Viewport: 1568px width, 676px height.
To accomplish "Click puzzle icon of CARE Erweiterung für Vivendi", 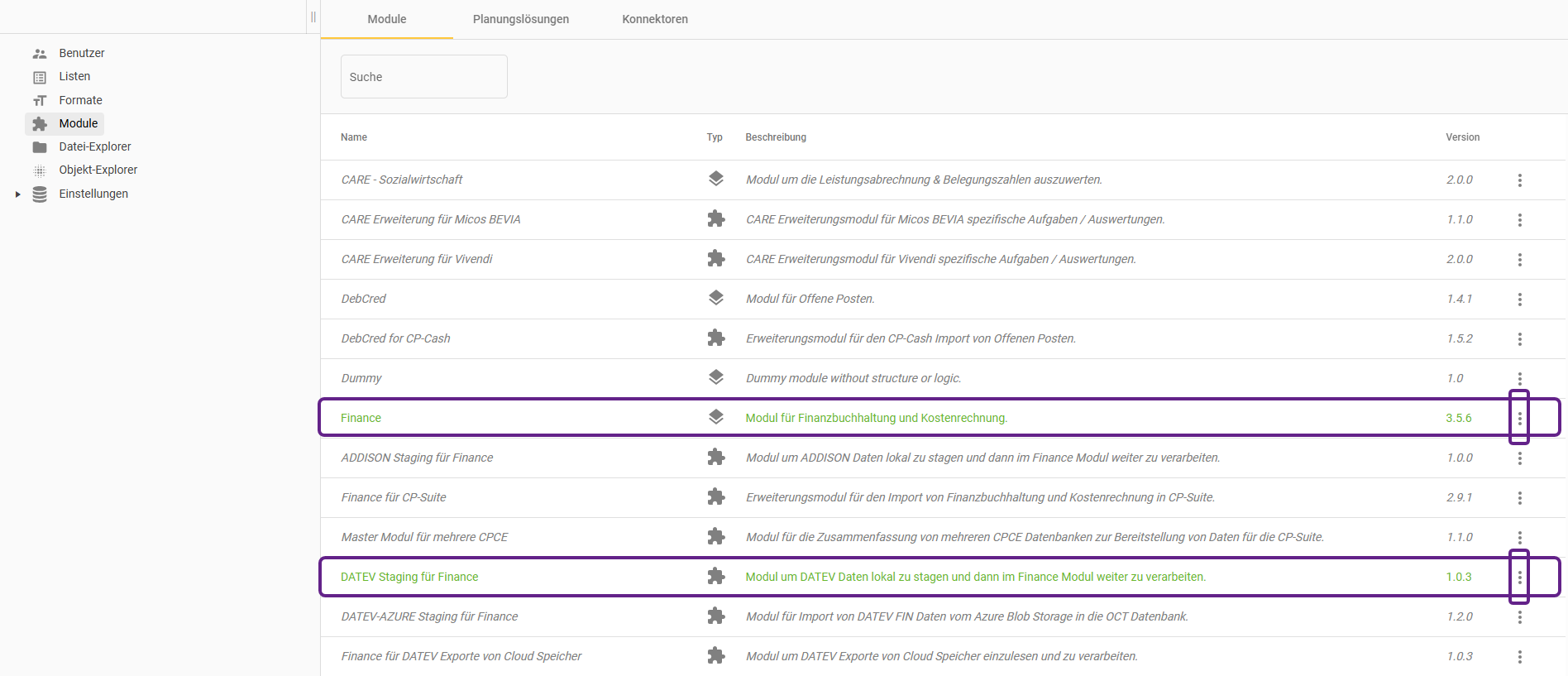I will 715,258.
